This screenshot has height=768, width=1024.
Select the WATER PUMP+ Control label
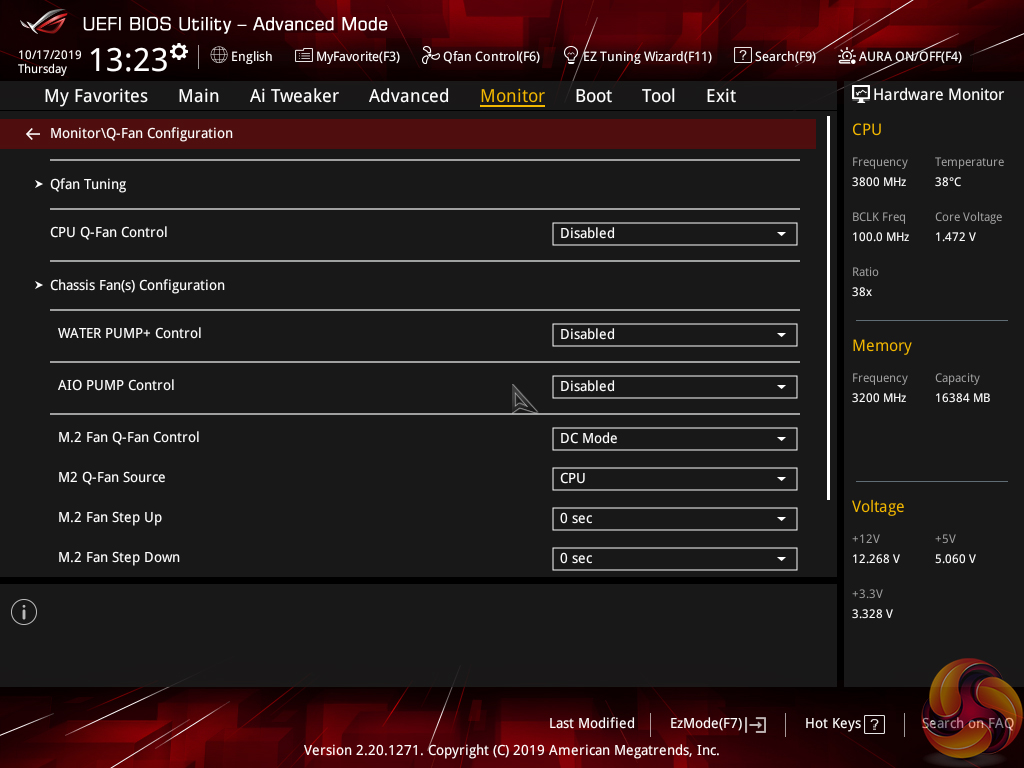(x=129, y=334)
